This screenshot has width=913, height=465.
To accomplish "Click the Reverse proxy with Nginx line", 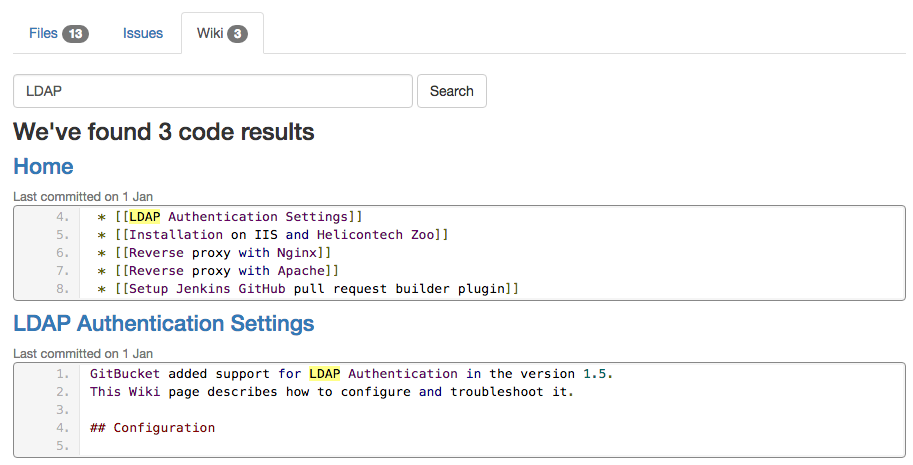I will [x=214, y=253].
